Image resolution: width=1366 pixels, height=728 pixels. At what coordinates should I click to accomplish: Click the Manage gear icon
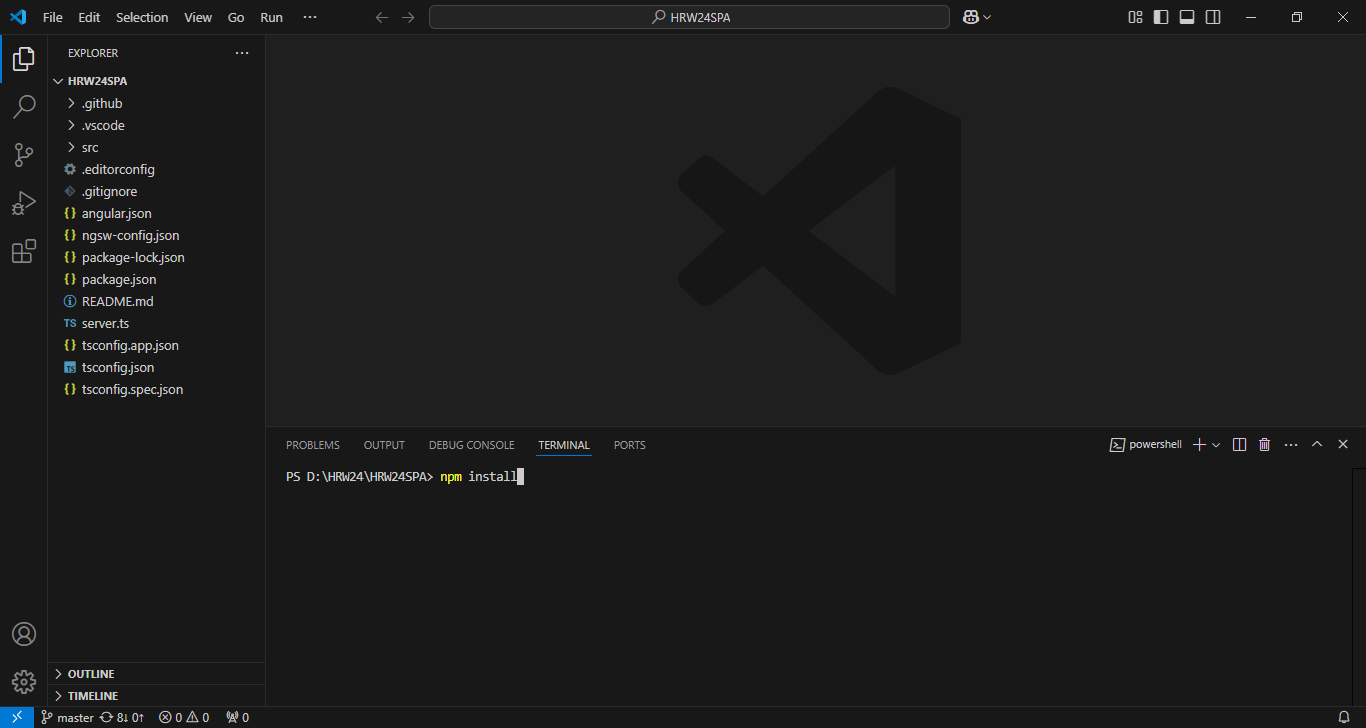pos(24,682)
